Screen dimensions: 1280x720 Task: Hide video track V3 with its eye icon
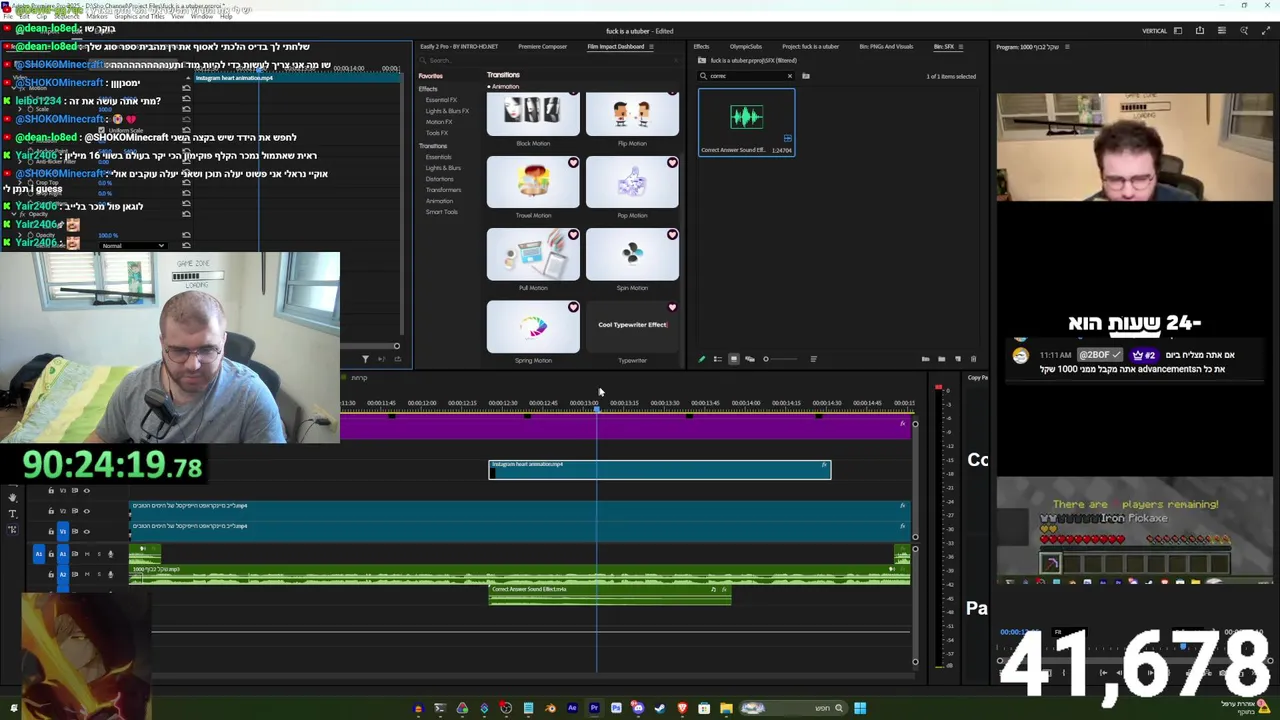point(86,491)
